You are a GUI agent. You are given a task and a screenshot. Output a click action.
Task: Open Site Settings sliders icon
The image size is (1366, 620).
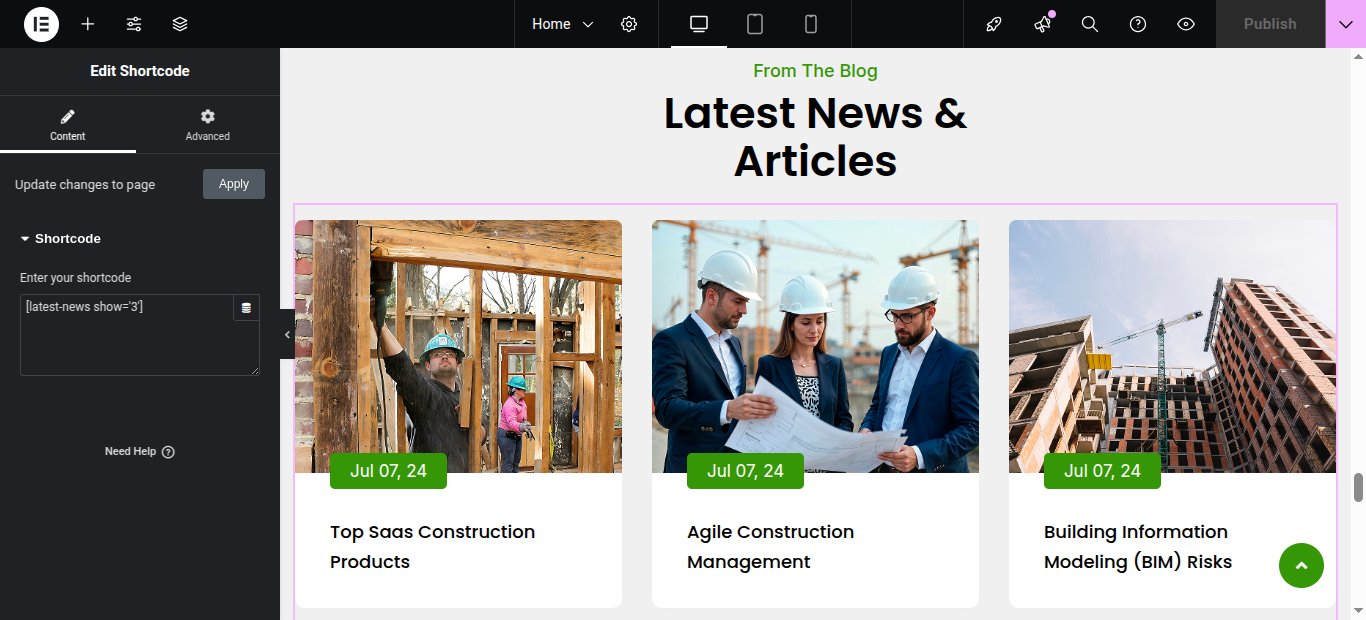pos(134,24)
